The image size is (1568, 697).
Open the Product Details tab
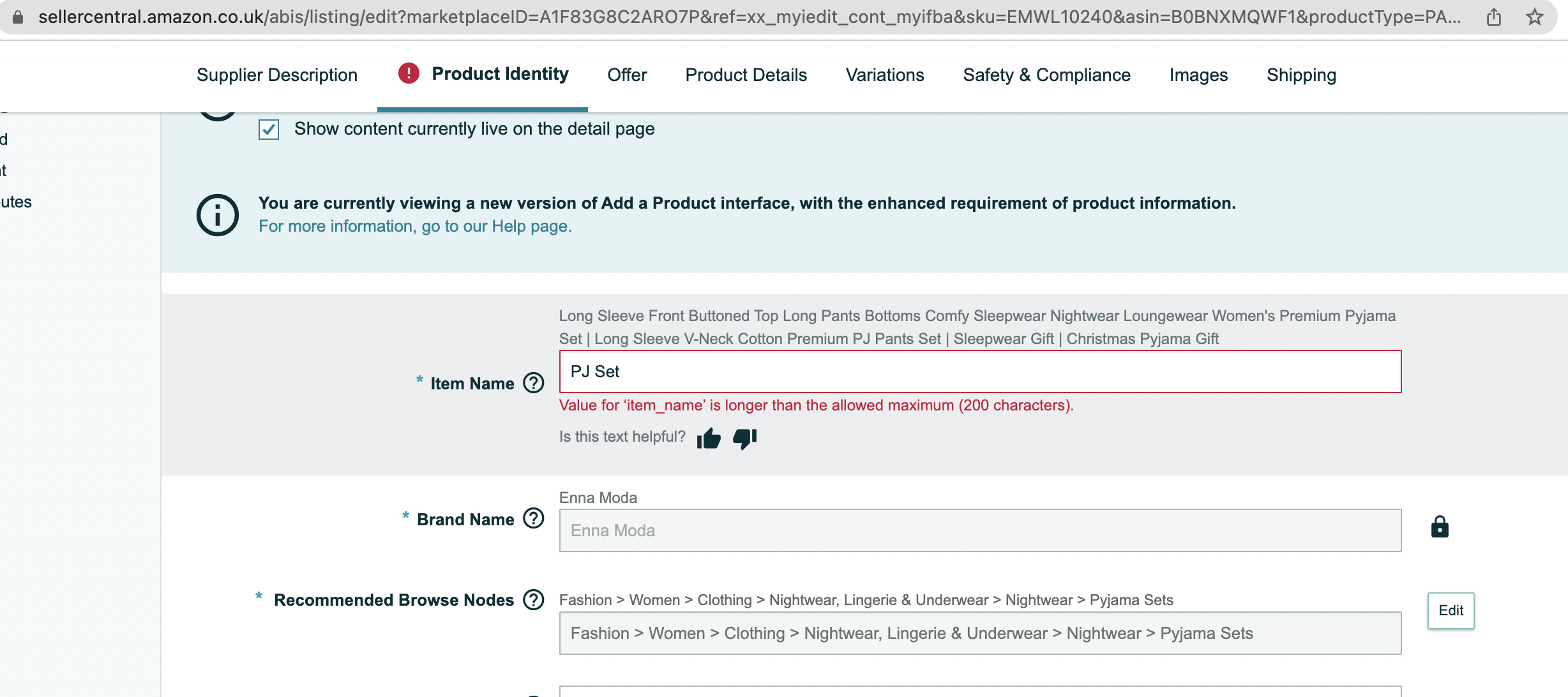point(746,75)
